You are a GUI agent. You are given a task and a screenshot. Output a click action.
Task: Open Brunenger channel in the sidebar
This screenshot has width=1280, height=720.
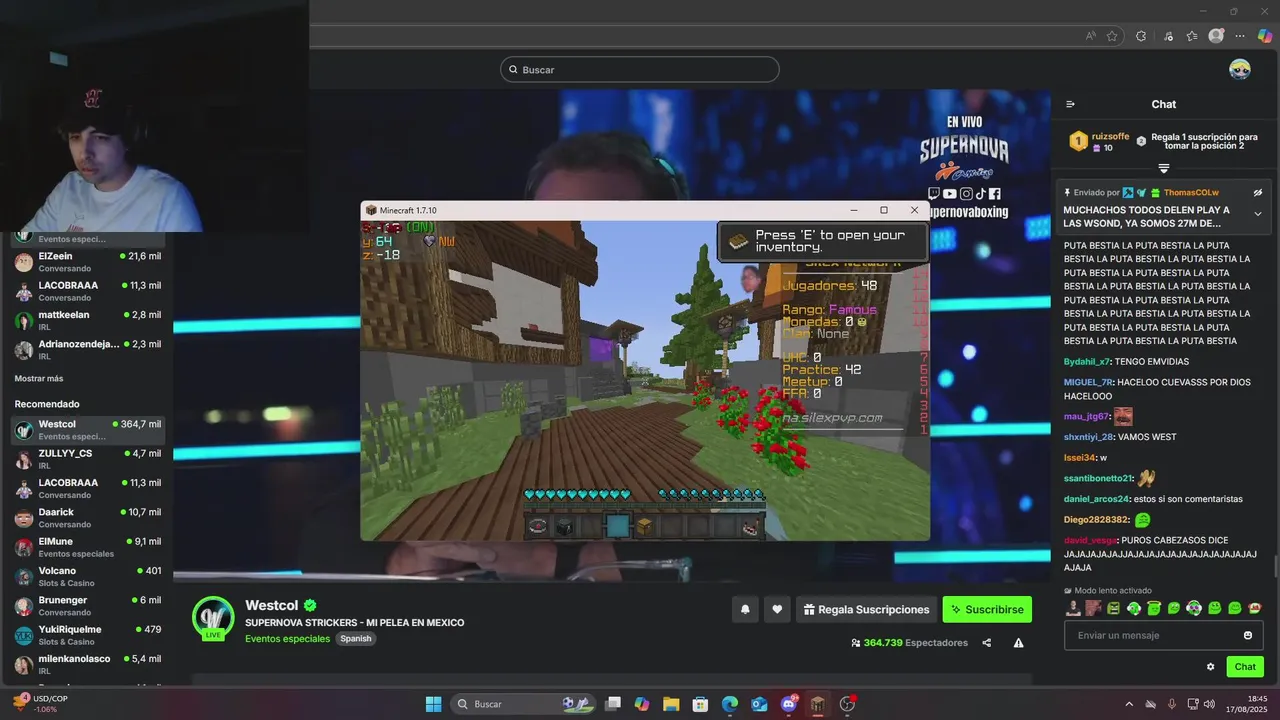tap(89, 606)
